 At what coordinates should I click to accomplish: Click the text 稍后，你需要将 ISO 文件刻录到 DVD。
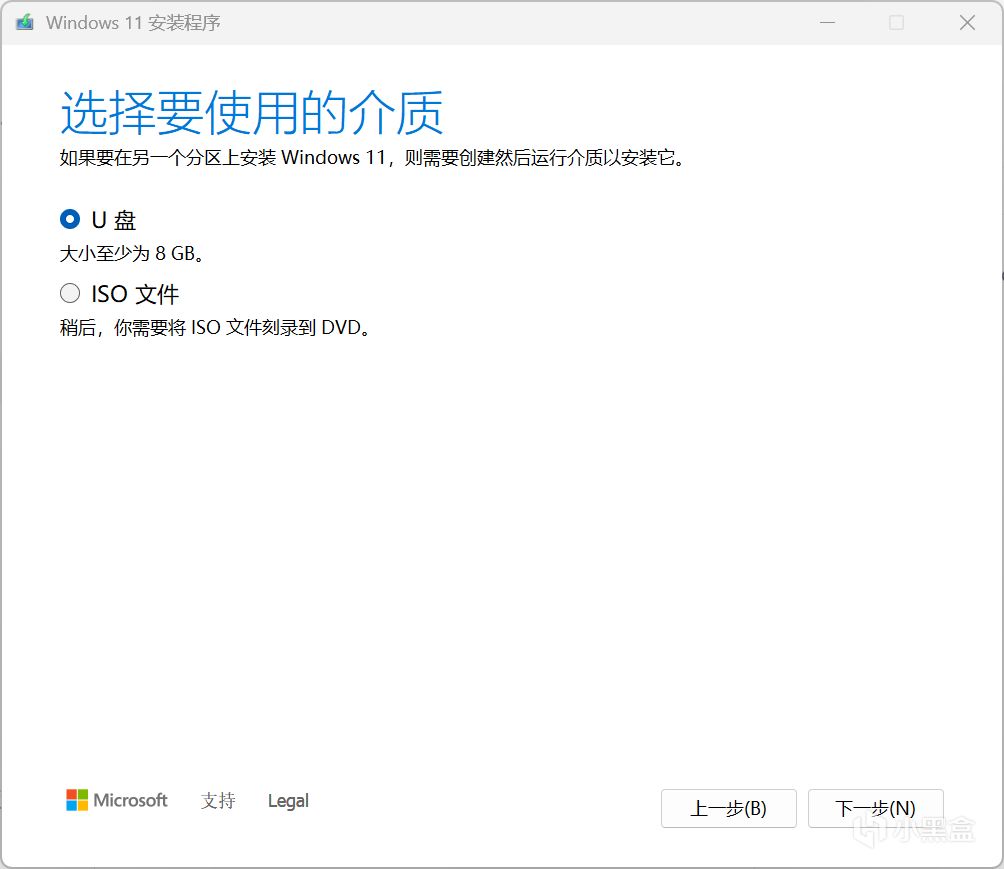point(215,328)
